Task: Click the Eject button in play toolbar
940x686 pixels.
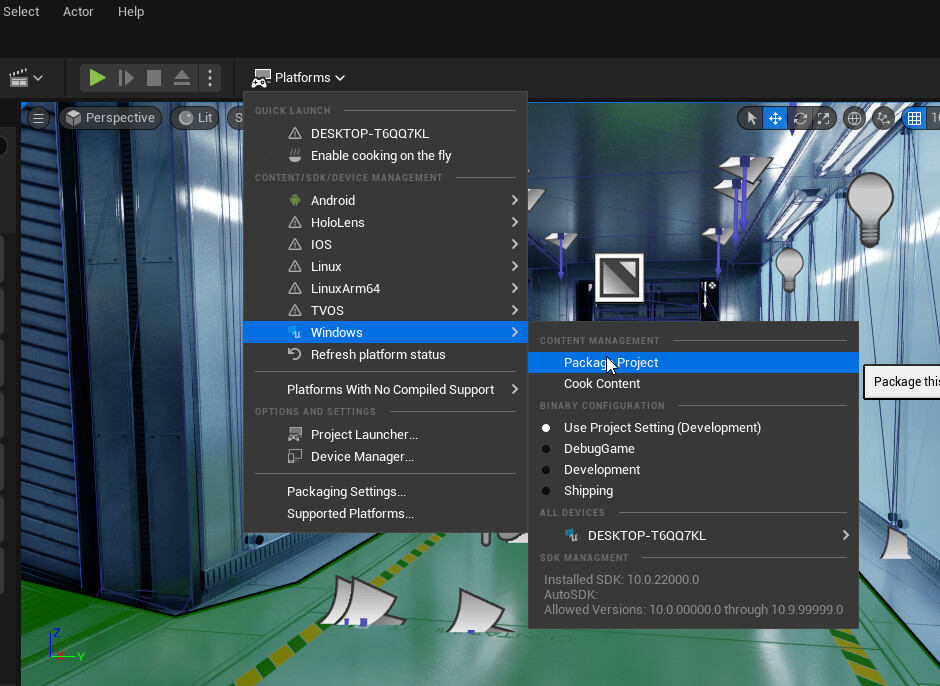Action: coord(182,78)
